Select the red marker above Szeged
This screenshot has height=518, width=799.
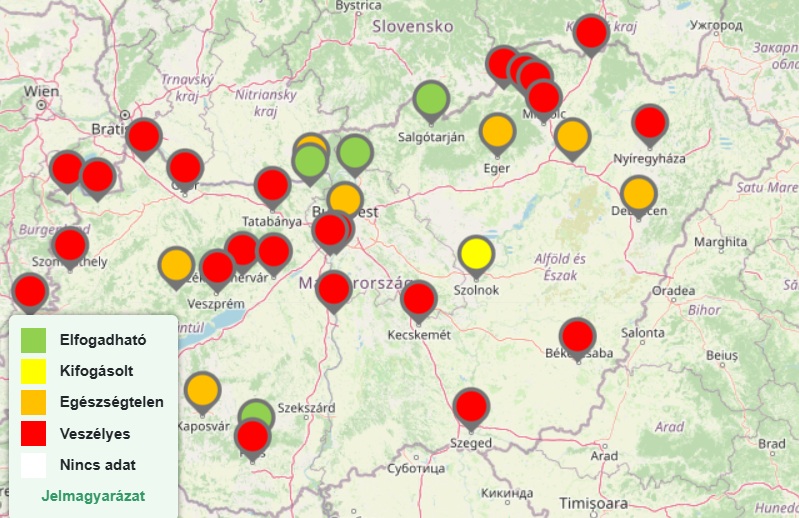point(471,408)
